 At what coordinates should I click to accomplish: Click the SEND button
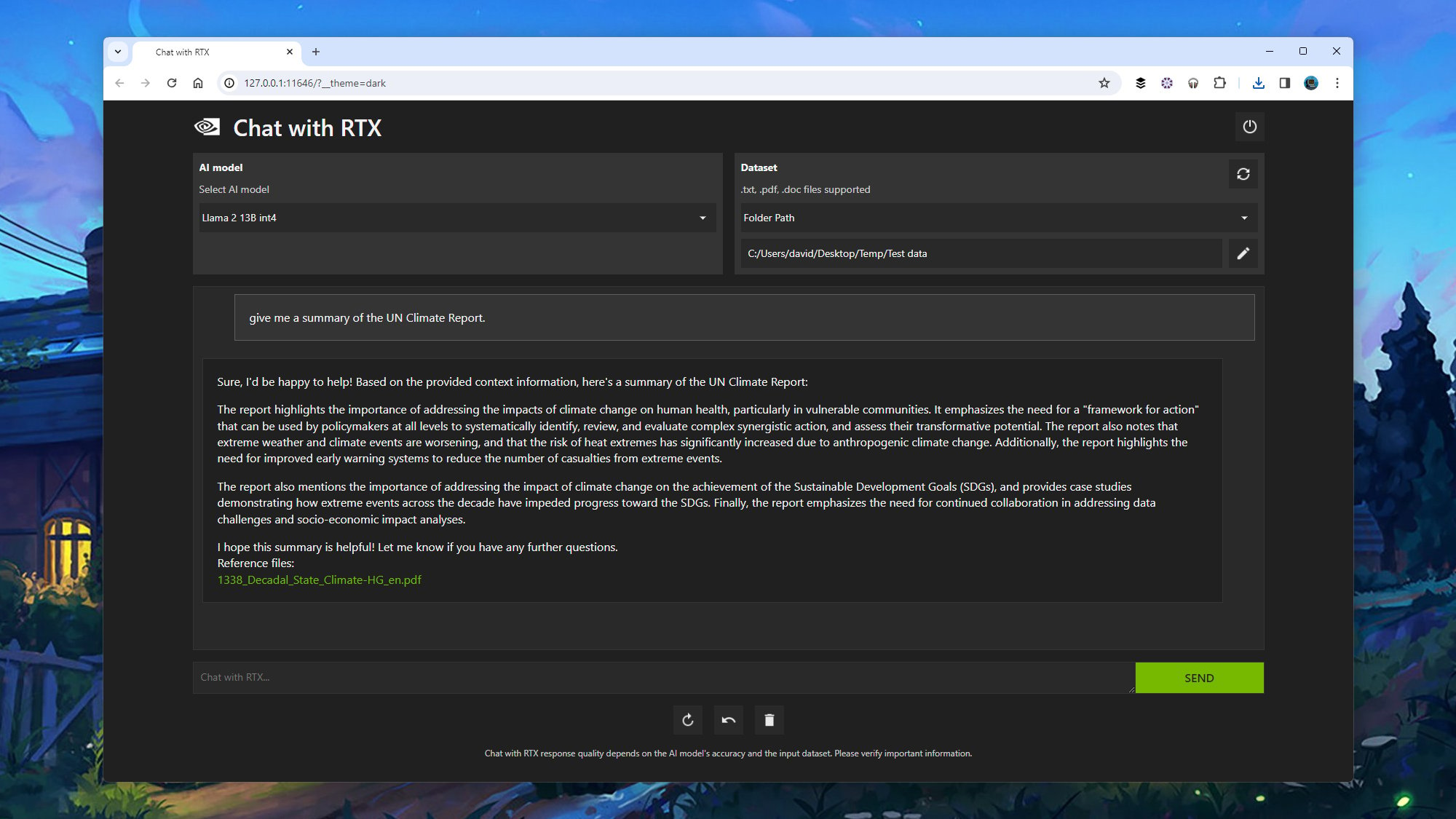[1199, 678]
